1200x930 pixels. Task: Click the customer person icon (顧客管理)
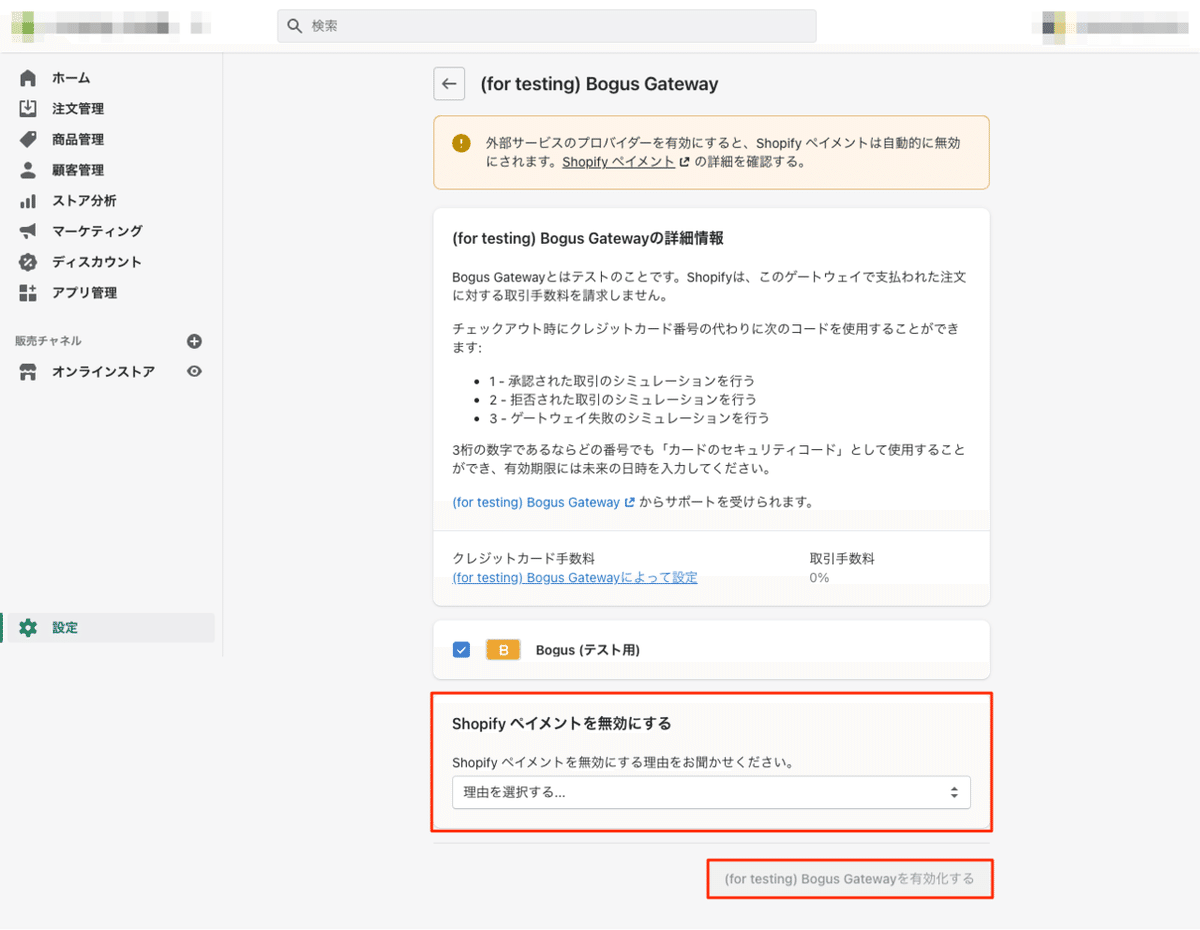pyautogui.click(x=28, y=170)
